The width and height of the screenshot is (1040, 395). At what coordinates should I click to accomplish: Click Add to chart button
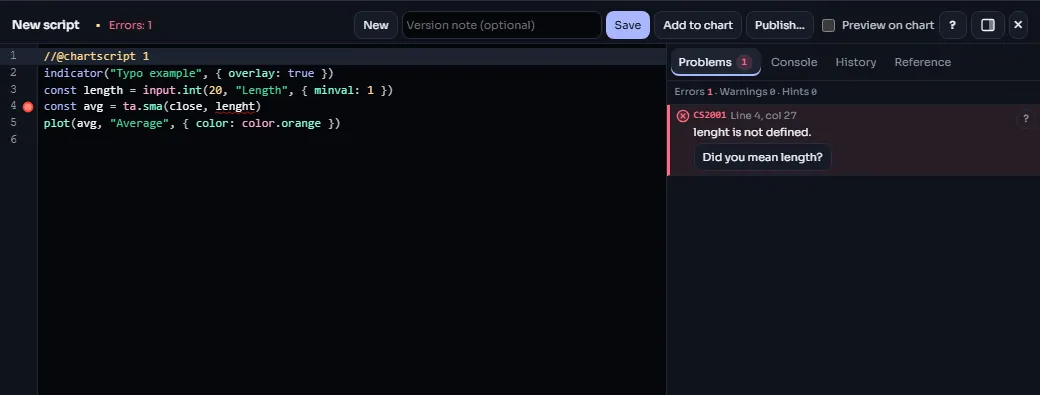[698, 25]
